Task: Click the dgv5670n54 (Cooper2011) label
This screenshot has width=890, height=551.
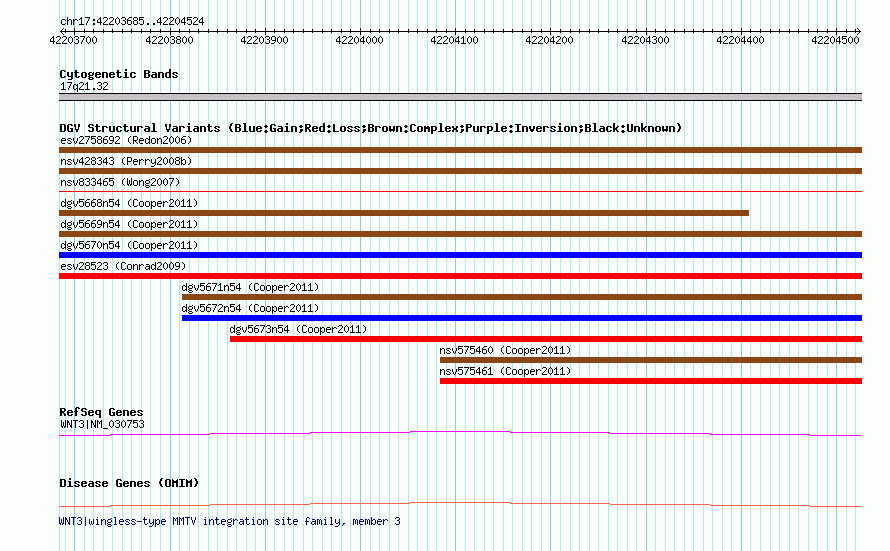Action: [129, 245]
